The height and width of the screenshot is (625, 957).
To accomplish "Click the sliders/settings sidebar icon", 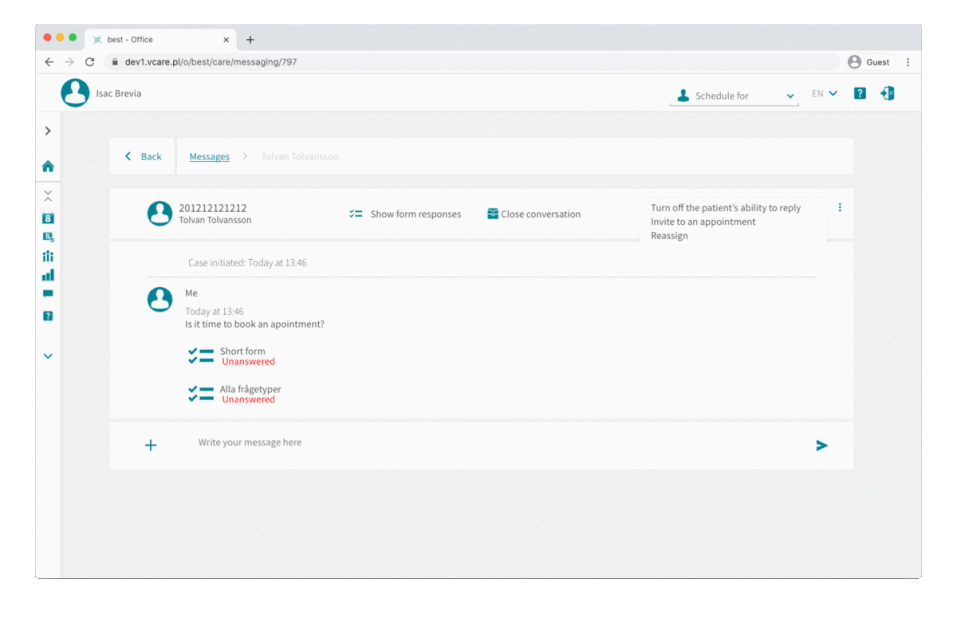I will [48, 256].
